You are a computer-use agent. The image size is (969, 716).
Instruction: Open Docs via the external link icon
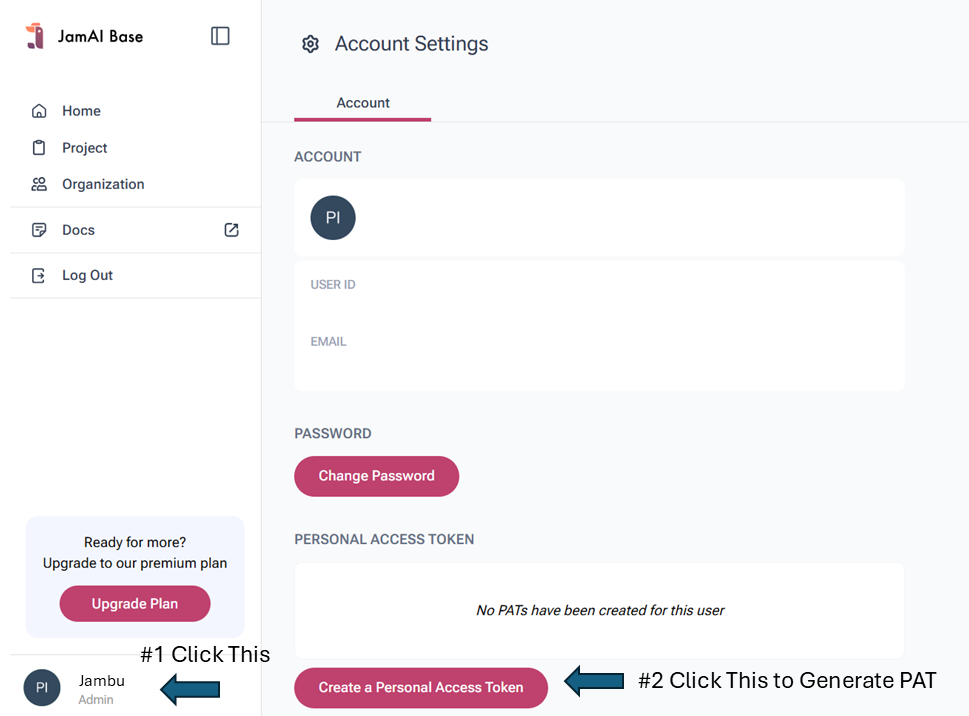[231, 230]
